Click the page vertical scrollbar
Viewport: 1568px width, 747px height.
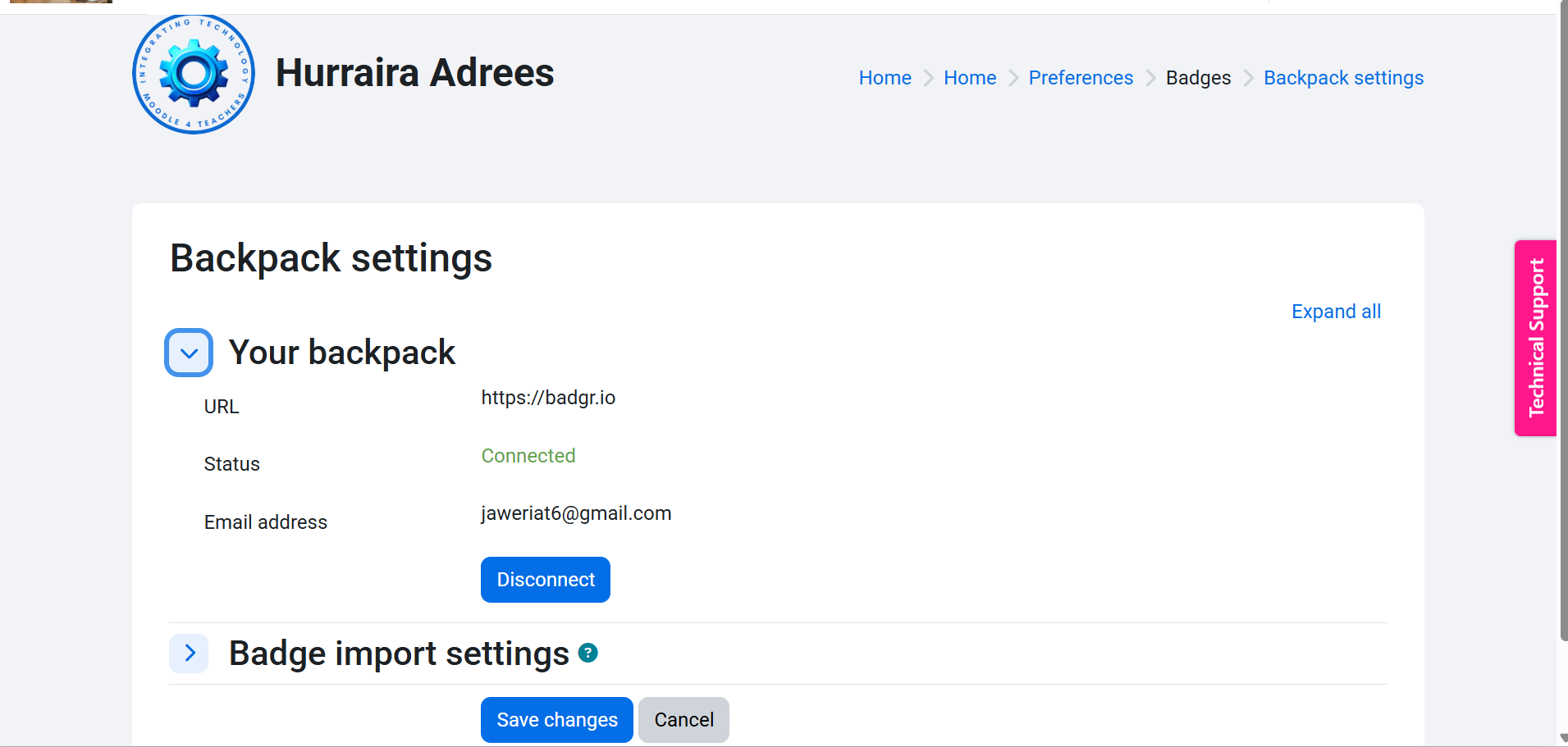1562,320
